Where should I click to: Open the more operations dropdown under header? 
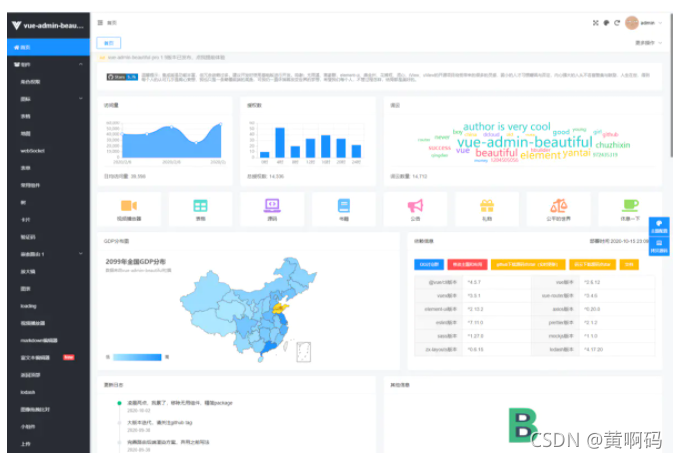[x=648, y=43]
